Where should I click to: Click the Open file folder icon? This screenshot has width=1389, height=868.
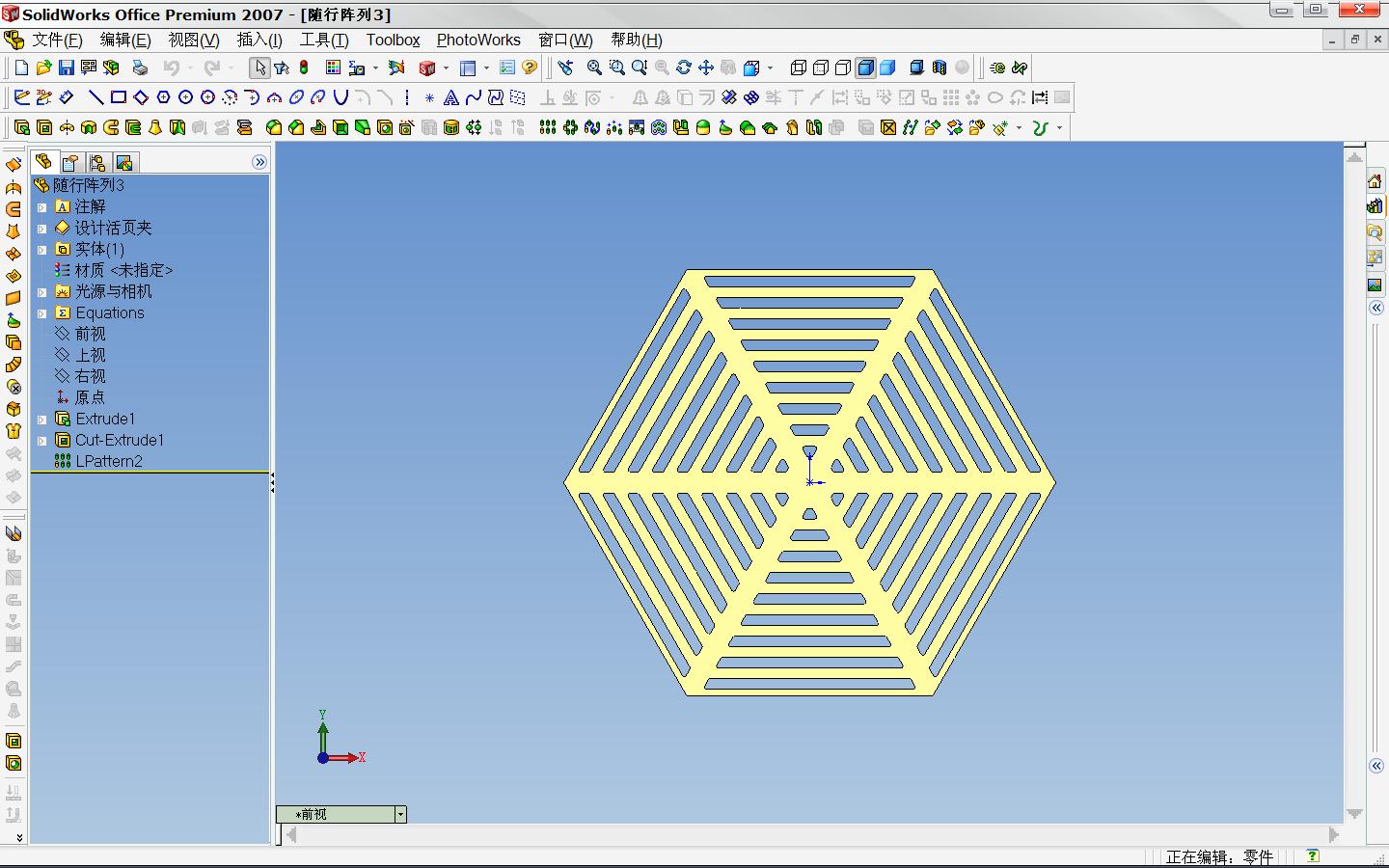coord(43,68)
